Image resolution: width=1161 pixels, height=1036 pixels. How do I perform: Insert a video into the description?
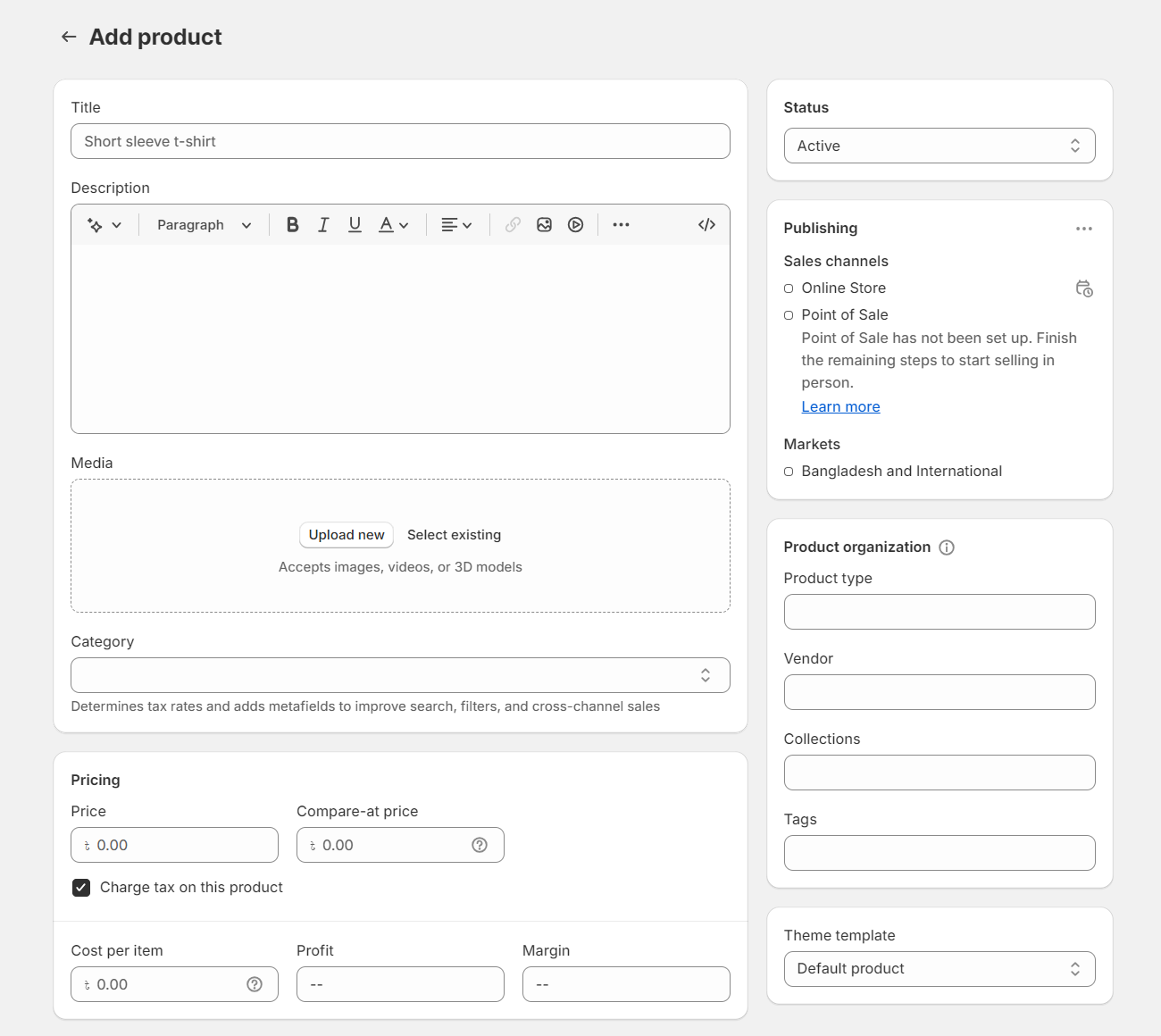575,224
